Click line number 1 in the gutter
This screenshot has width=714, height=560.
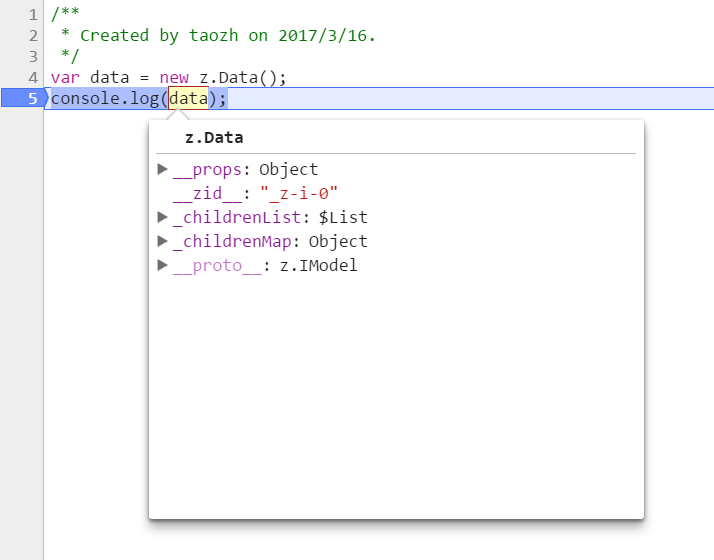[33, 15]
